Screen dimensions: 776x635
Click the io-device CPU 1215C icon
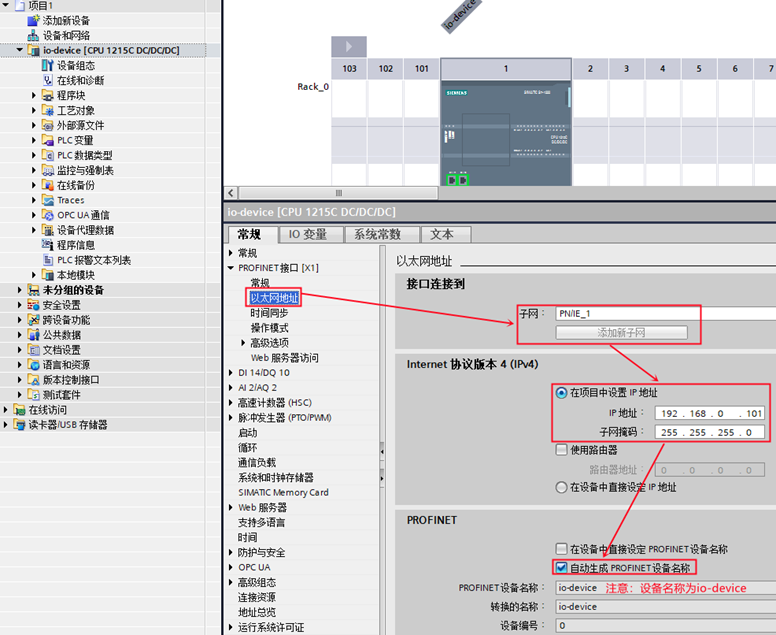(34, 50)
